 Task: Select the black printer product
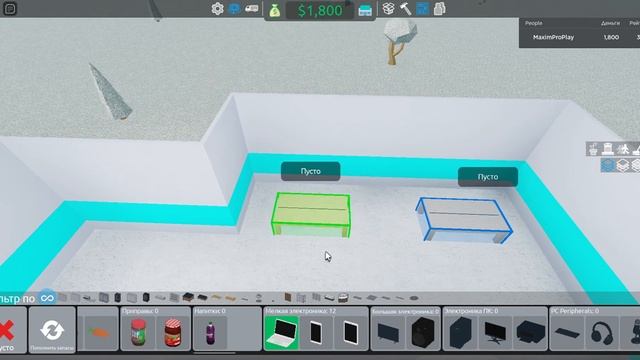[x=530, y=333]
